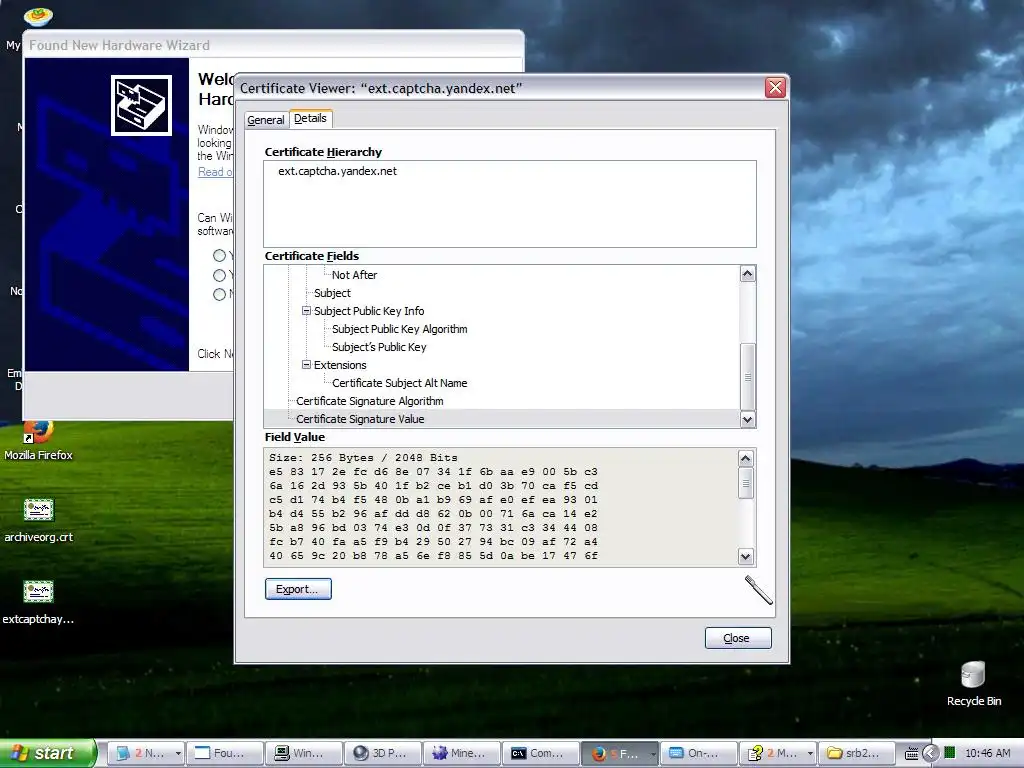This screenshot has width=1024, height=768.
Task: Select the first radio option in Hardware Wizard
Action: 219,255
